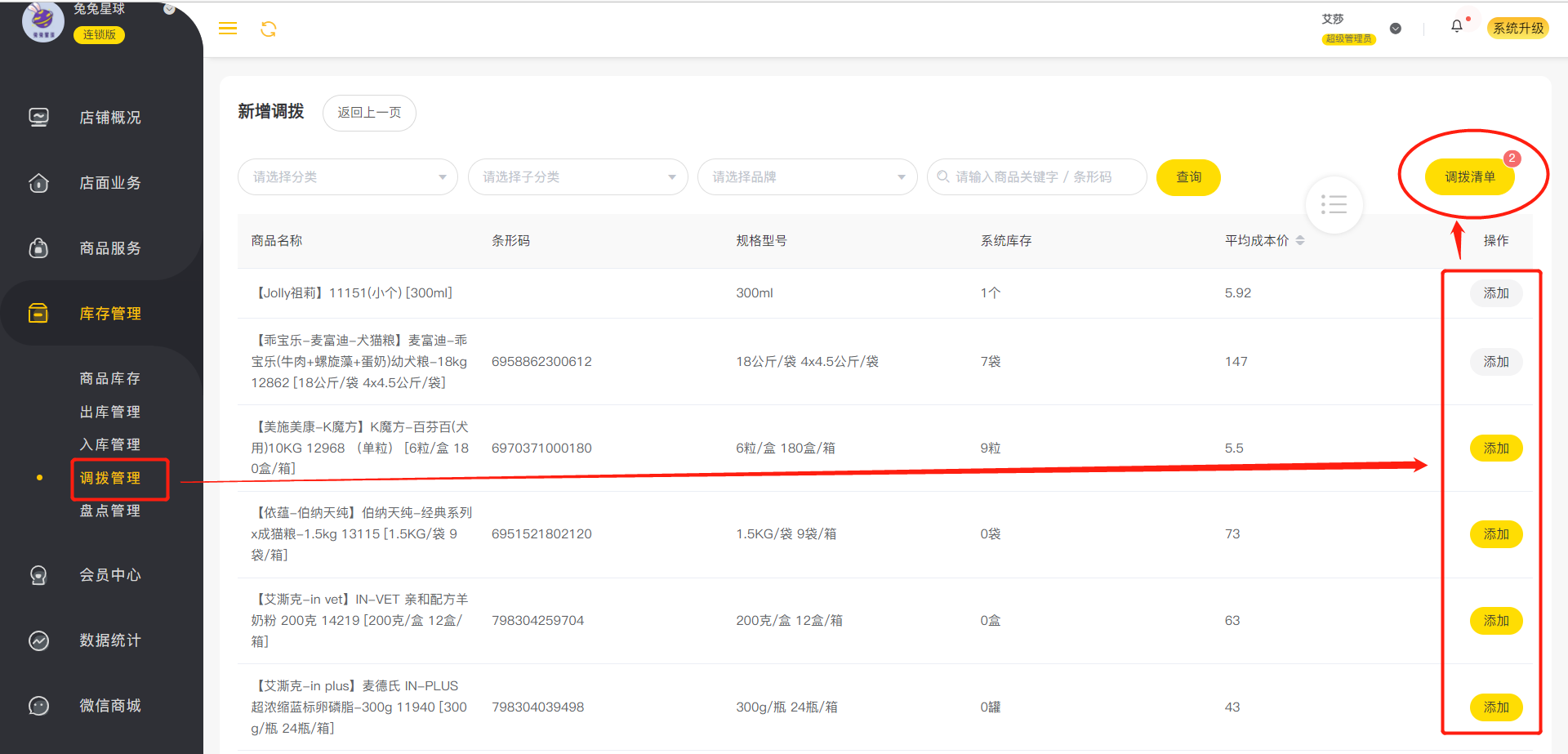This screenshot has height=754, width=1568.
Task: Open 微信商城 menu
Action: [110, 706]
